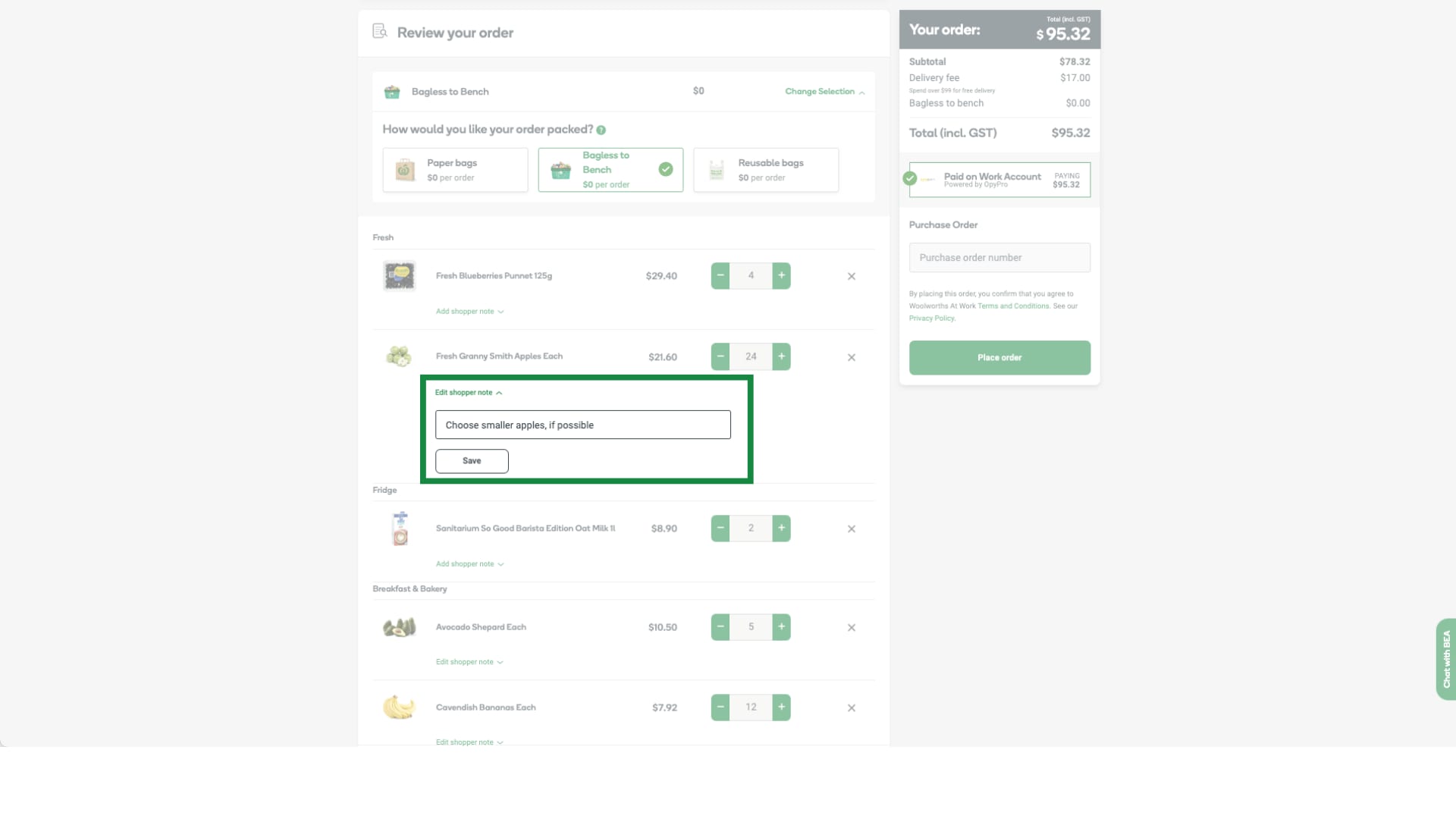Save the apples shopper note
The height and width of the screenshot is (819, 1456).
472,461
